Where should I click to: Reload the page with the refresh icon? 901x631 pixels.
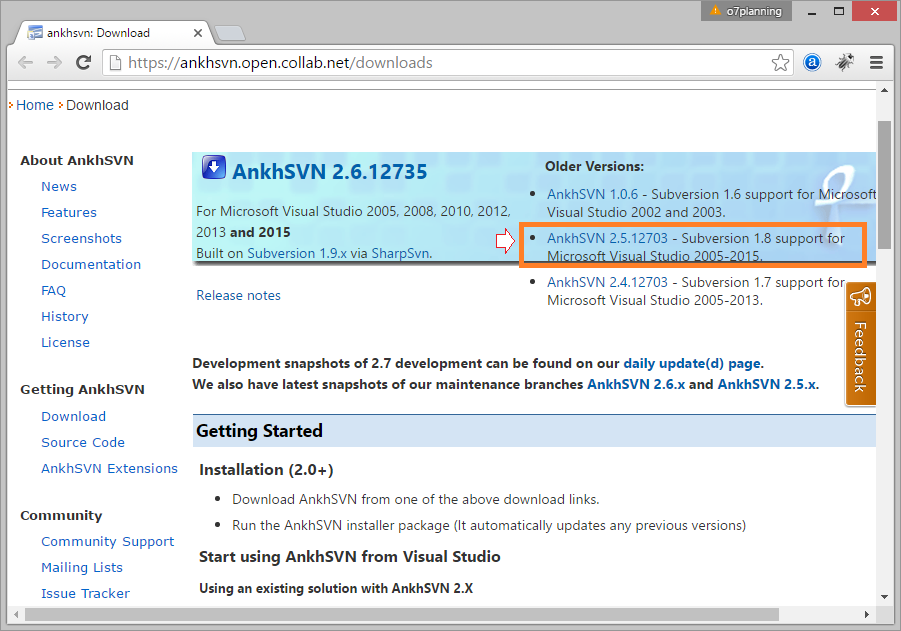click(84, 62)
